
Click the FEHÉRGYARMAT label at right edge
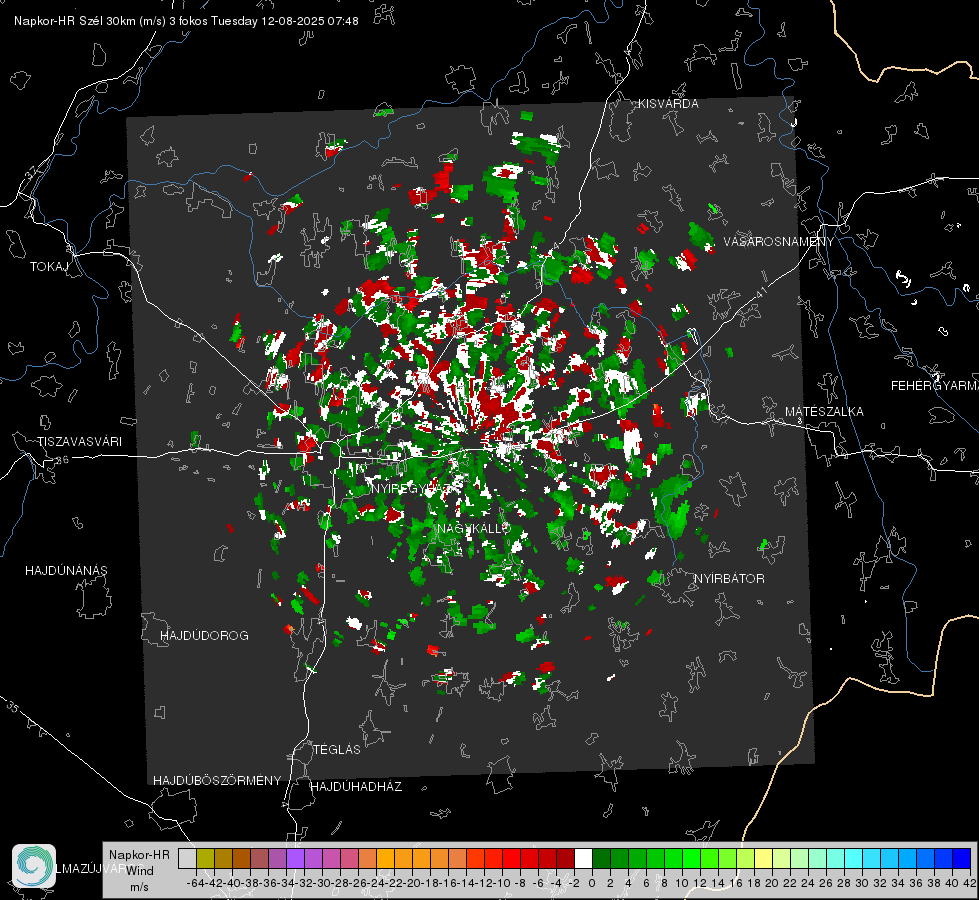click(x=935, y=386)
